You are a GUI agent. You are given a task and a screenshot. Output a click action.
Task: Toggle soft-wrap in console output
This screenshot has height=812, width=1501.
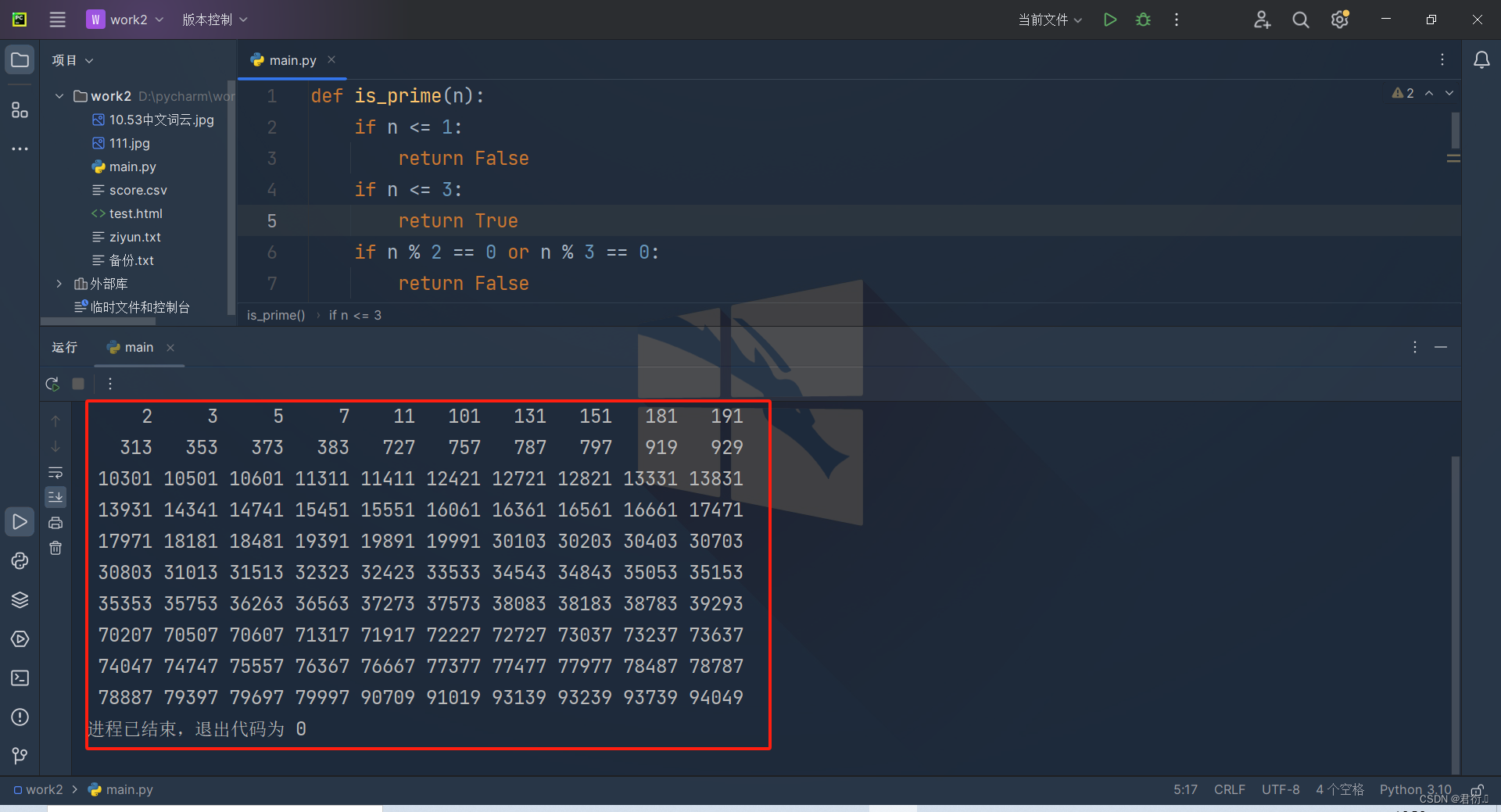pos(56,472)
